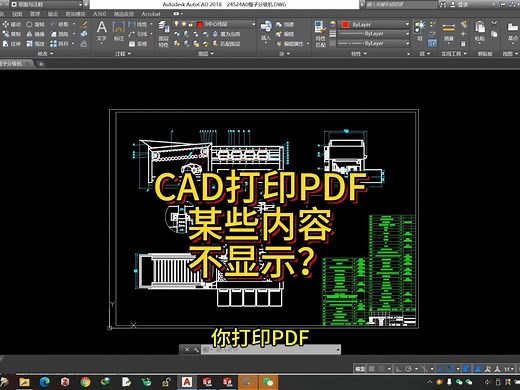Click the Paste (粘贴) icon
The width and height of the screenshot is (520, 390).
tap(480, 31)
